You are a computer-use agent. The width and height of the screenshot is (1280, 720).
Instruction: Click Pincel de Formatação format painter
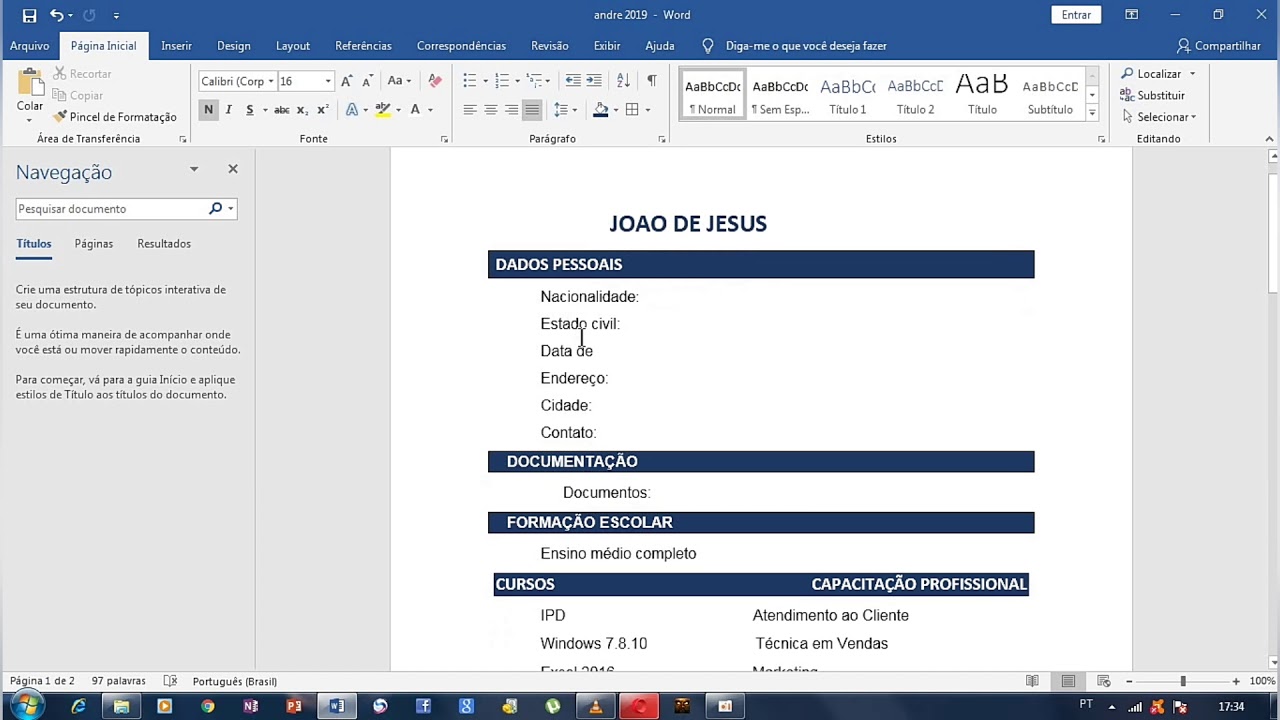coord(115,117)
